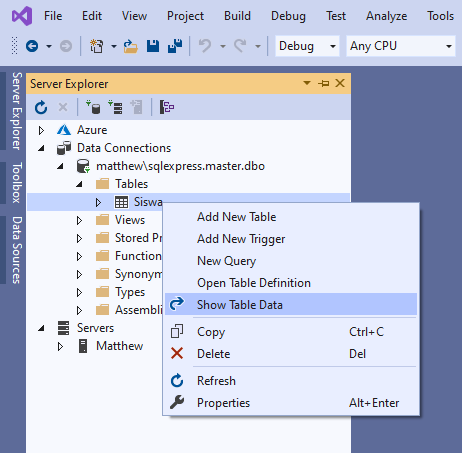Screen dimensions: 462x453
Task: Collapse the Servers node
Action: [x=41, y=328]
